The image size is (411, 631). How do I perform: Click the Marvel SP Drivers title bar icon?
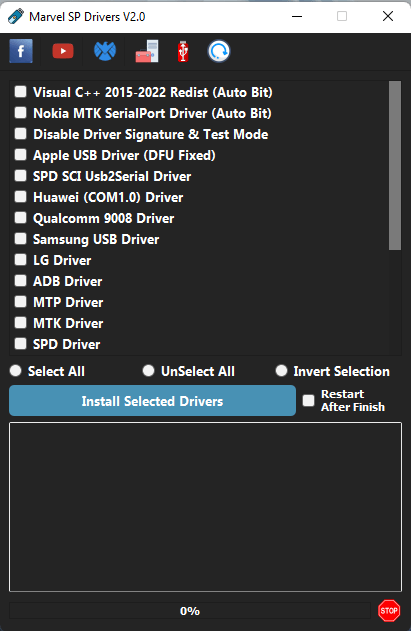(15, 16)
